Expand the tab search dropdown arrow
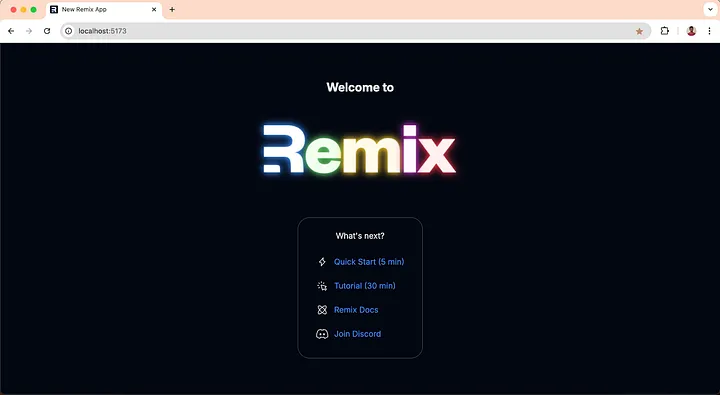The height and width of the screenshot is (395, 720). [710, 9]
